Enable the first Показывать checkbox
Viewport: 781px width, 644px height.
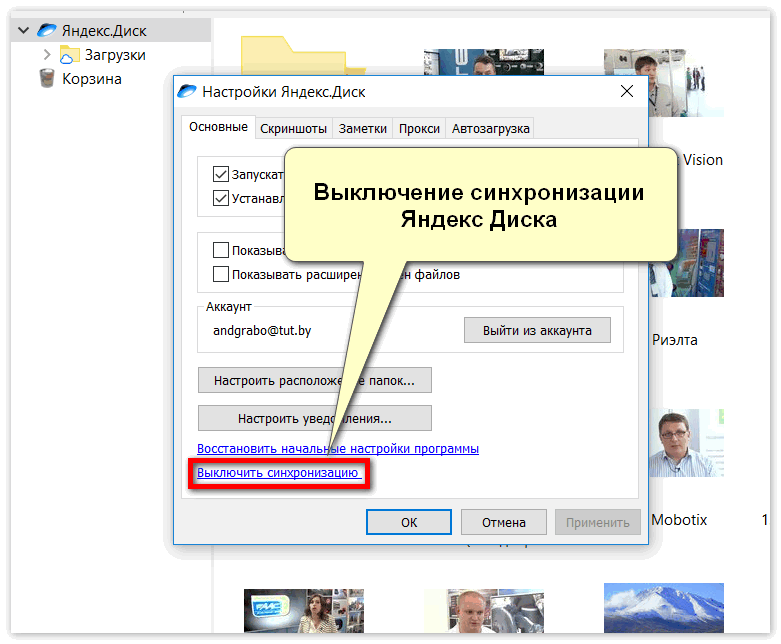pos(221,250)
